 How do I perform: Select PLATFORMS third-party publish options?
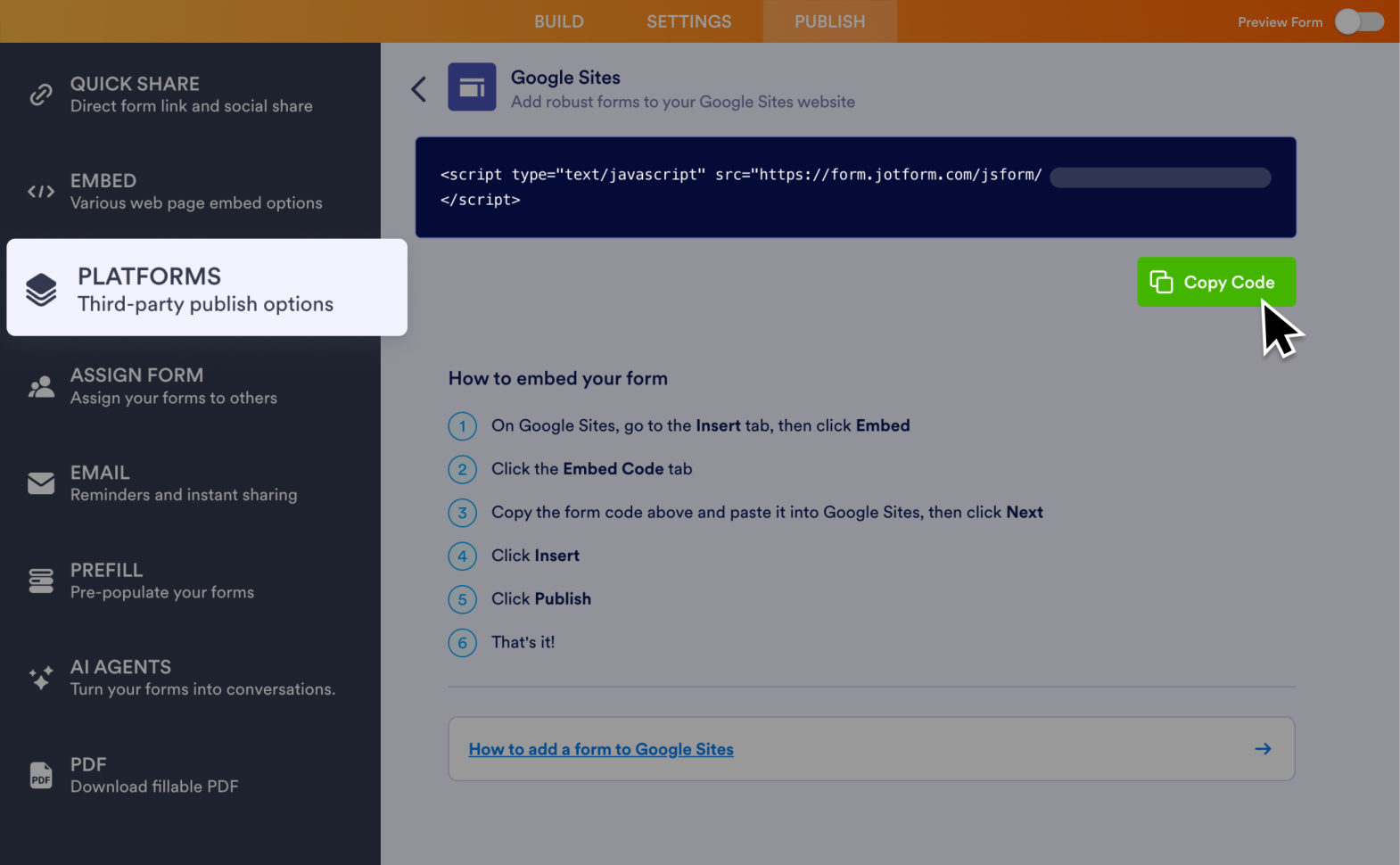click(207, 287)
